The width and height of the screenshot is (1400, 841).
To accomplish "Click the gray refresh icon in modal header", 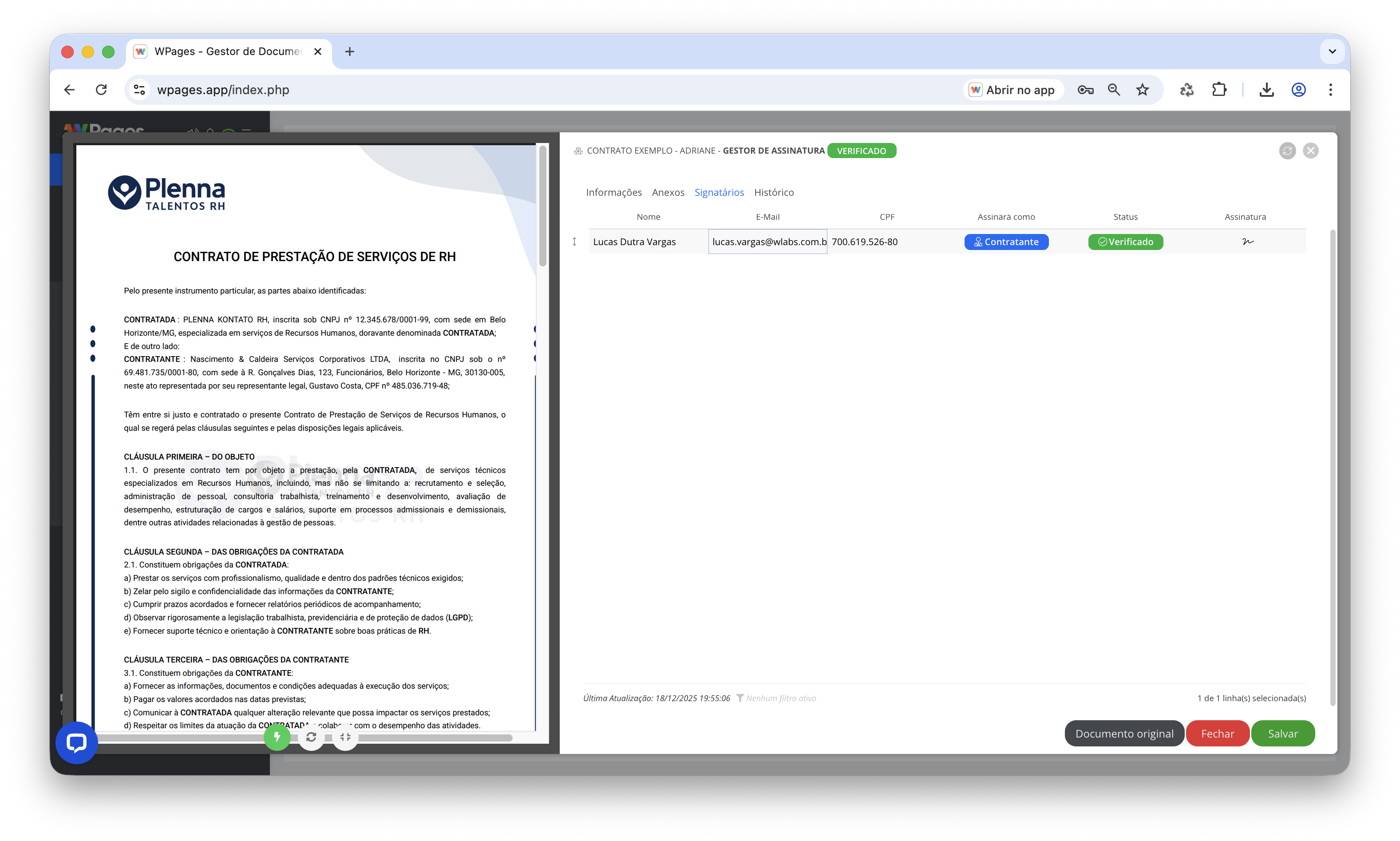I will (x=1287, y=151).
